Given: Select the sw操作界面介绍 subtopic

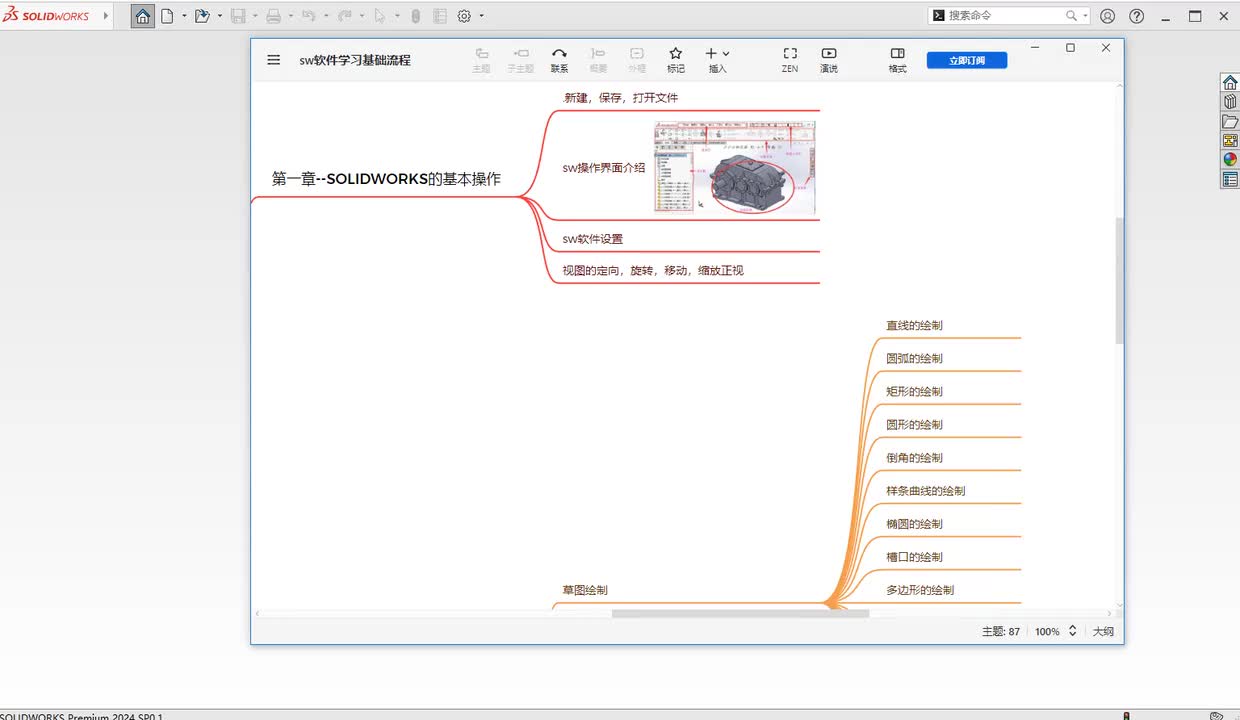Looking at the screenshot, I should (x=604, y=168).
